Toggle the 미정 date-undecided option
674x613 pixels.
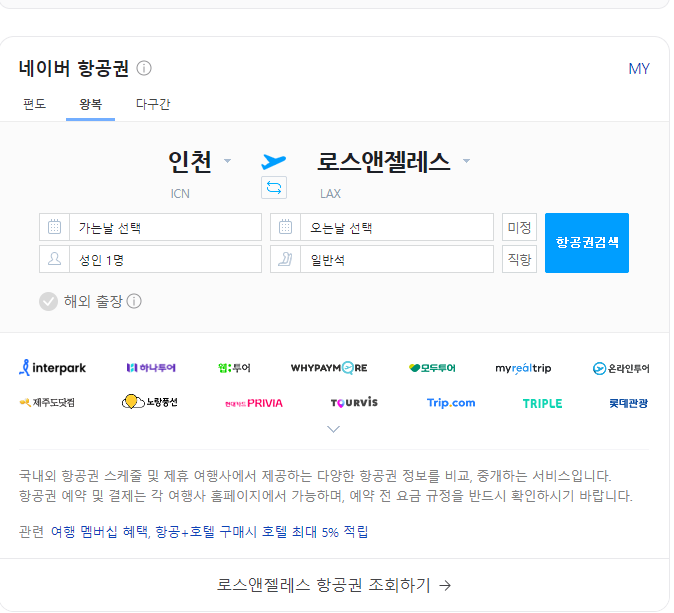click(519, 227)
